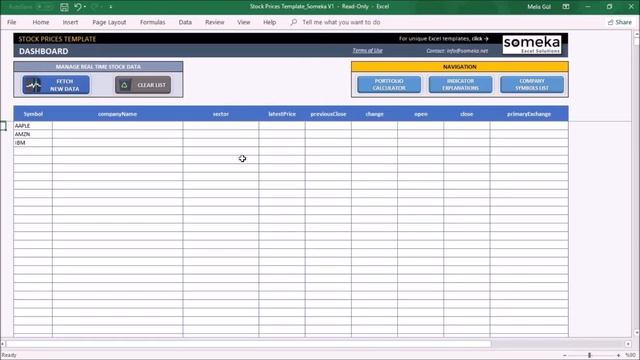The width and height of the screenshot is (640, 360).
Task: Select the cell containing AAPLE
Action: coord(33,126)
